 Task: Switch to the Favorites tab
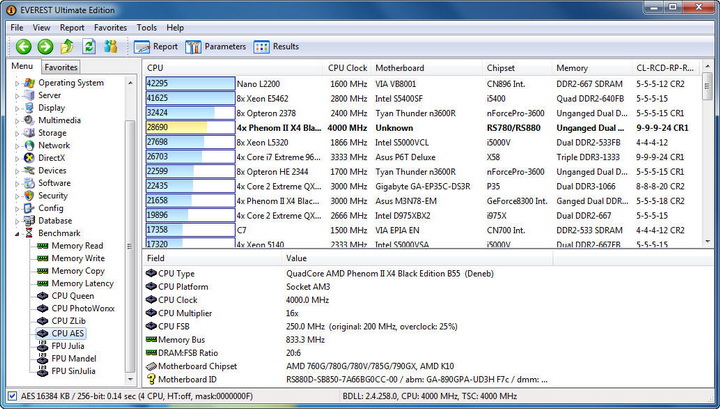pyautogui.click(x=61, y=67)
